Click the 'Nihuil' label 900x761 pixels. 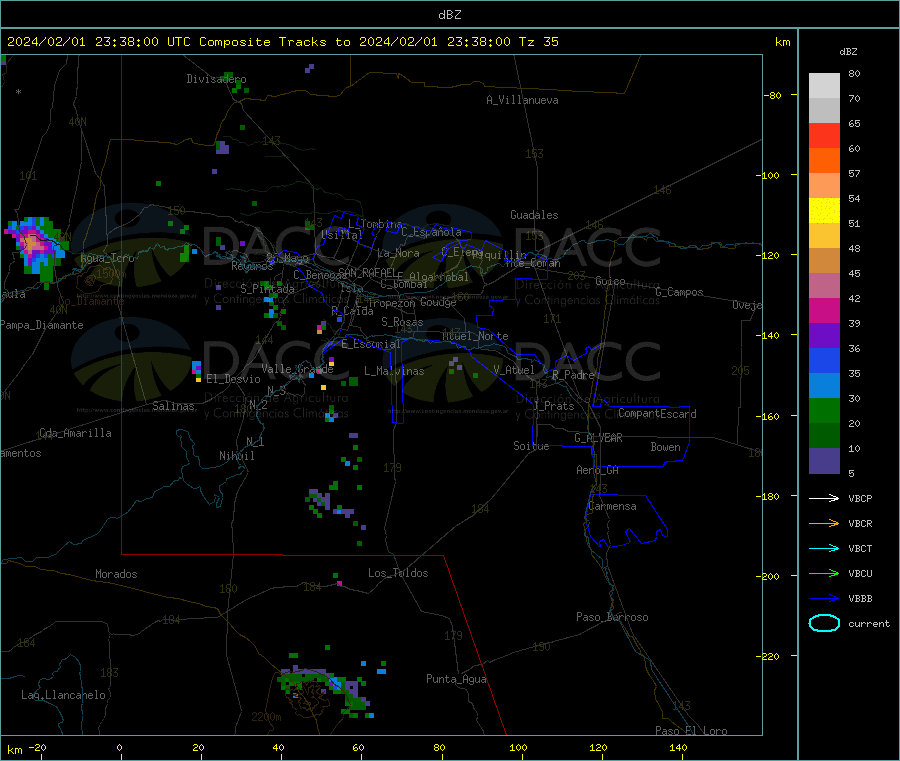point(236,456)
